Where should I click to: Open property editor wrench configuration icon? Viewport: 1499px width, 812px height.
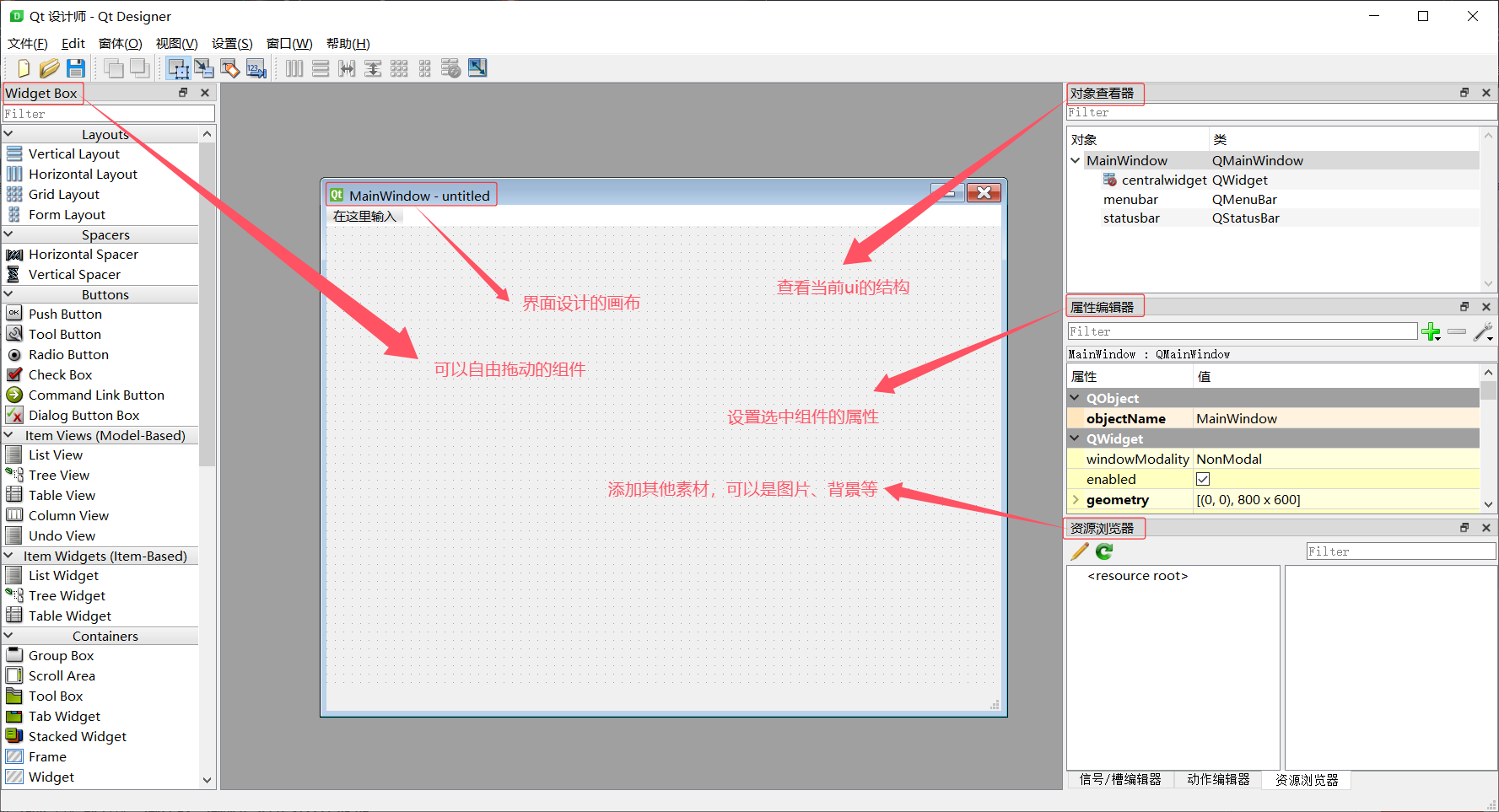pyautogui.click(x=1483, y=331)
